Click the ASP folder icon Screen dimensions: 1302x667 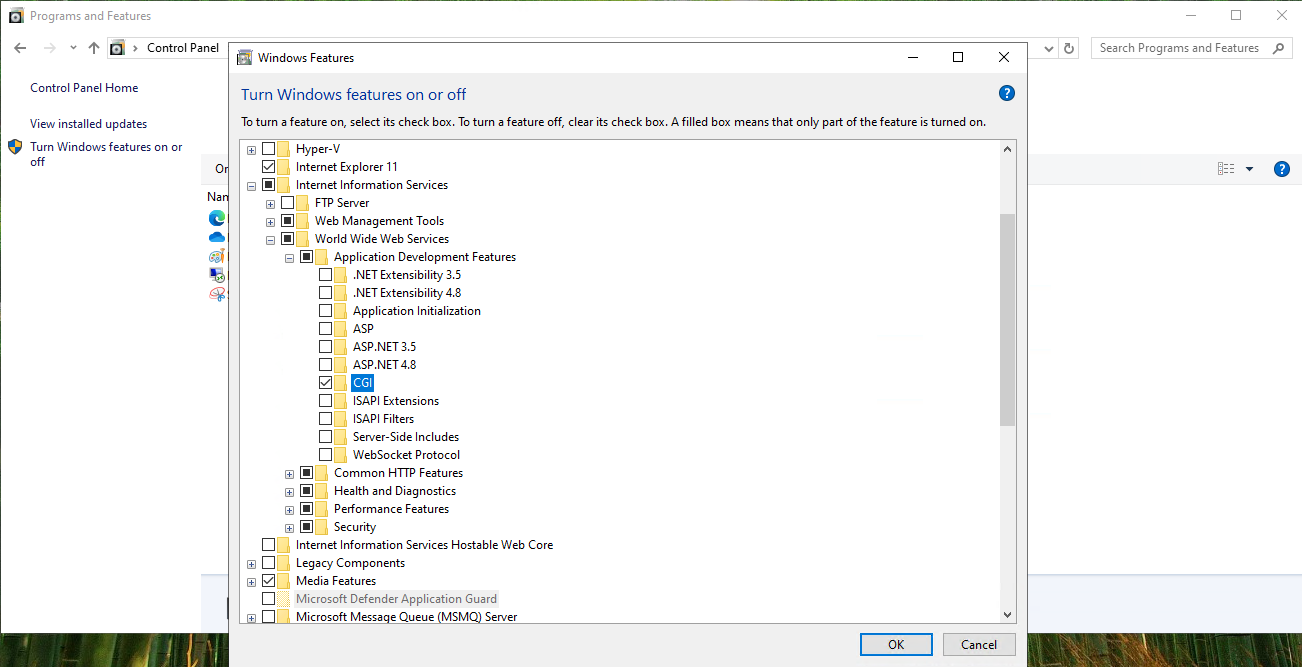(x=341, y=329)
